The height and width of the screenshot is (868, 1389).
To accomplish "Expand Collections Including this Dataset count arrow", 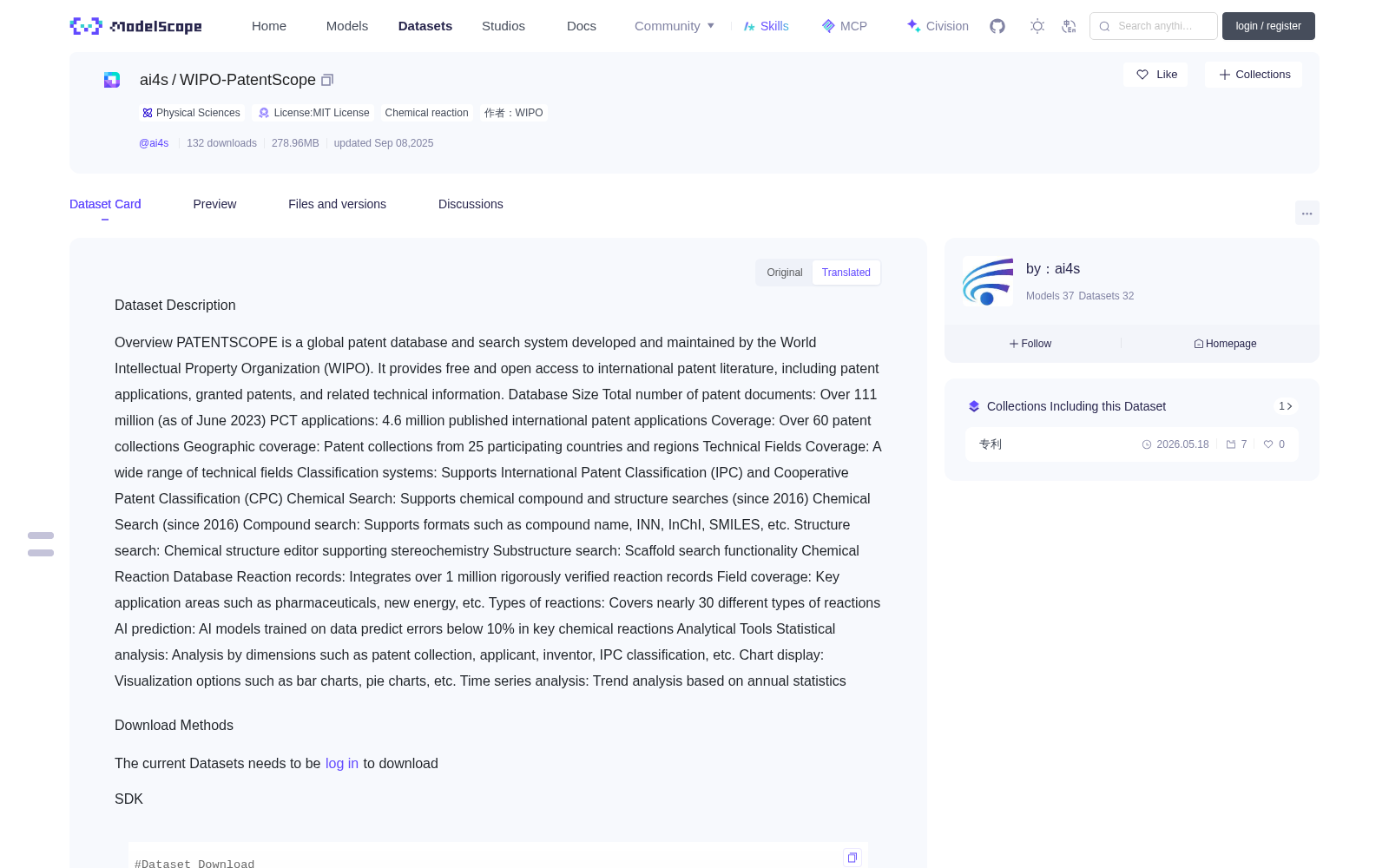I will 1286,406.
